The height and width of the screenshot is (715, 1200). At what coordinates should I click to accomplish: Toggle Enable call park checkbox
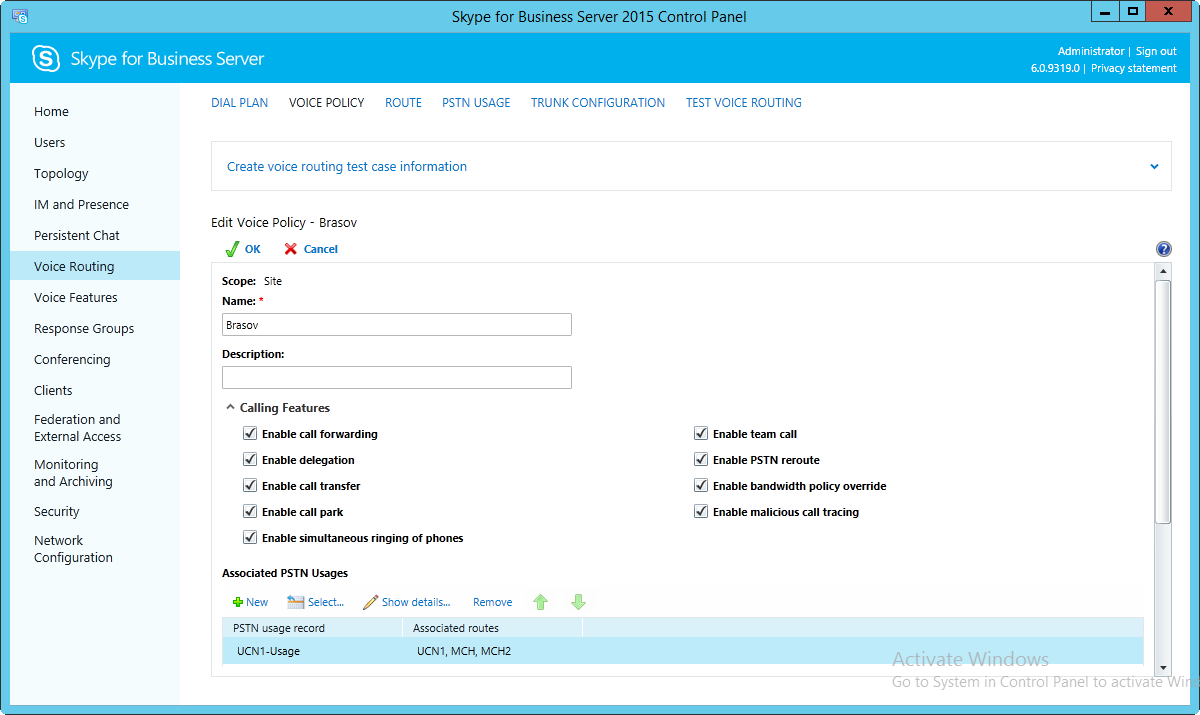click(x=250, y=512)
